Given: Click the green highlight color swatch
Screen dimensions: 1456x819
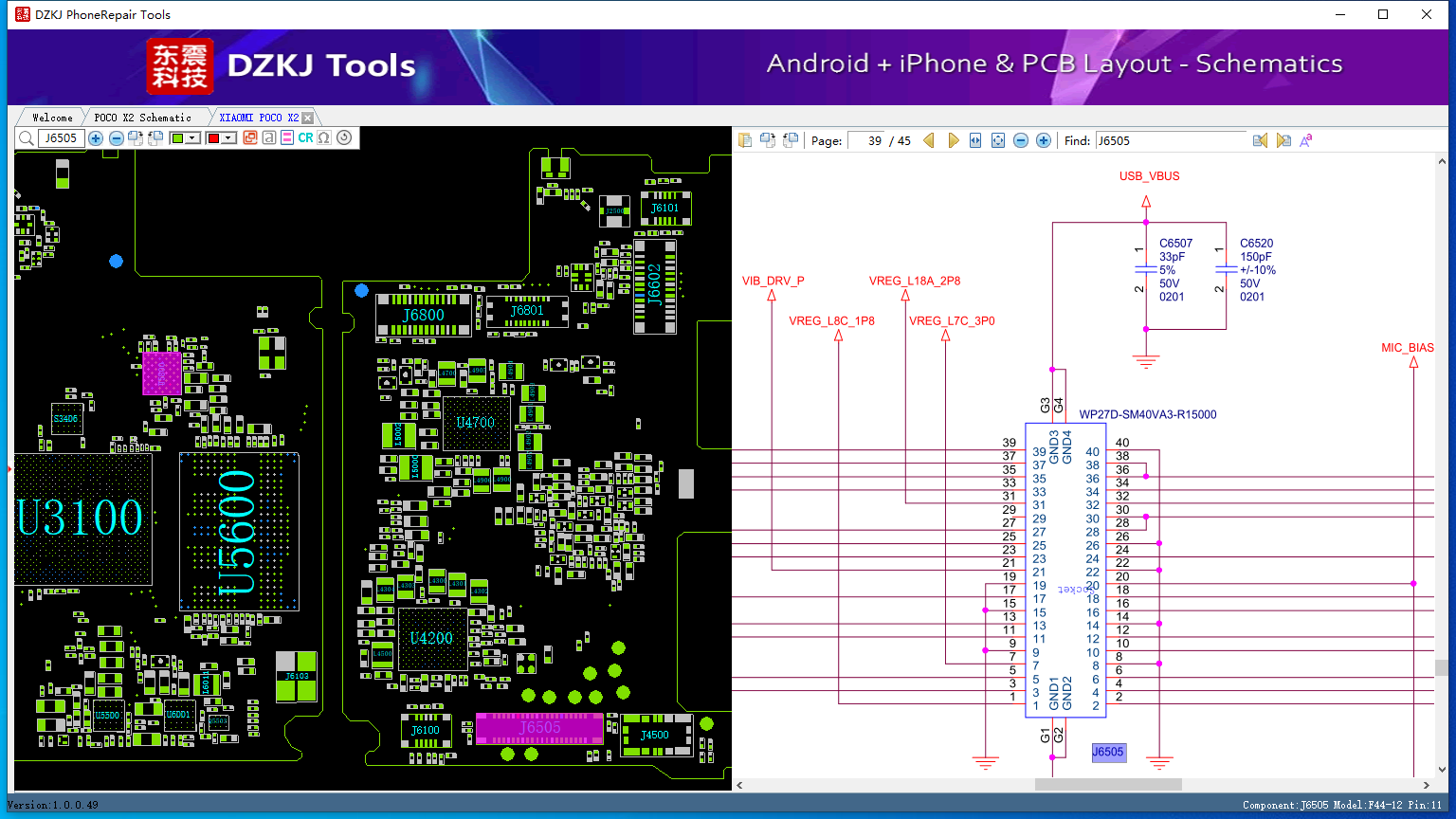Looking at the screenshot, I should [177, 138].
